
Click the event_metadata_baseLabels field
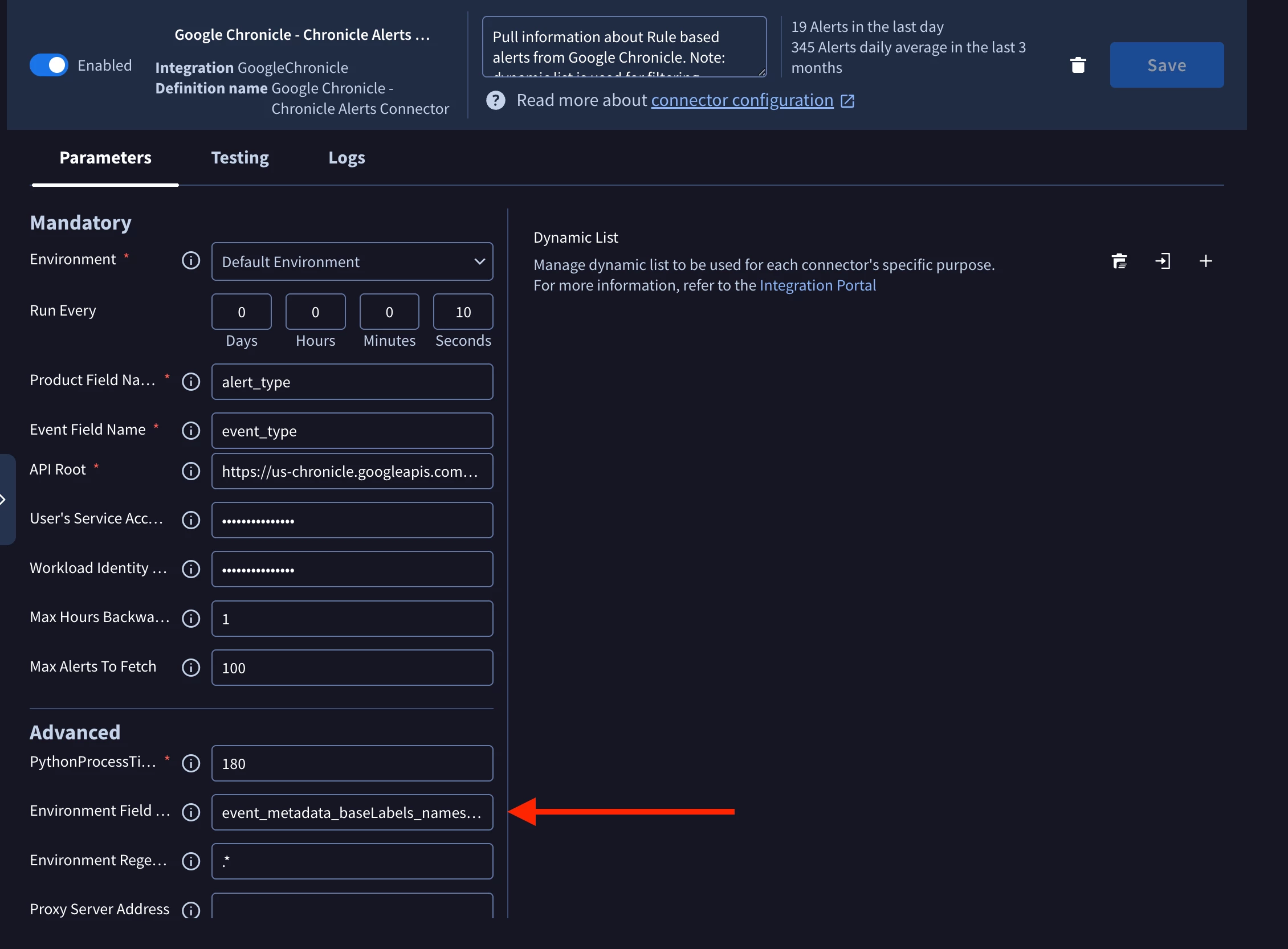point(352,812)
